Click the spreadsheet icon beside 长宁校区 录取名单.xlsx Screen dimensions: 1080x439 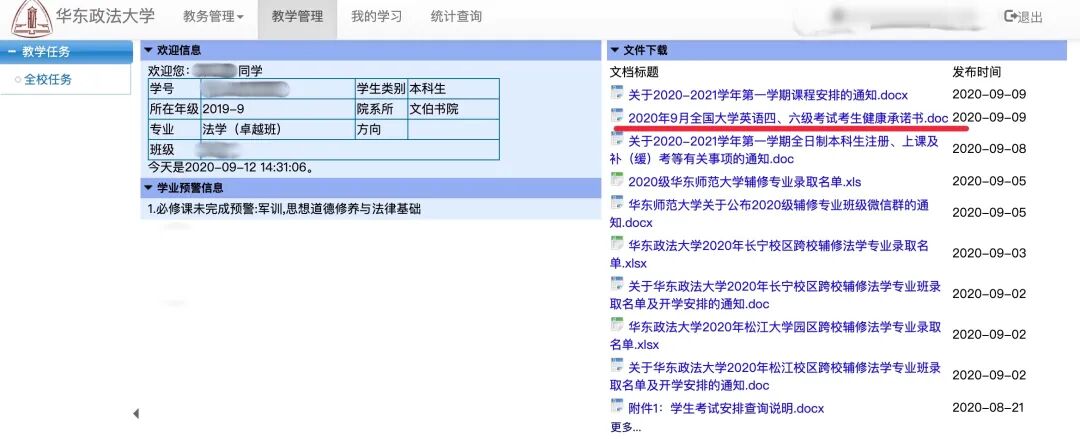pos(616,243)
